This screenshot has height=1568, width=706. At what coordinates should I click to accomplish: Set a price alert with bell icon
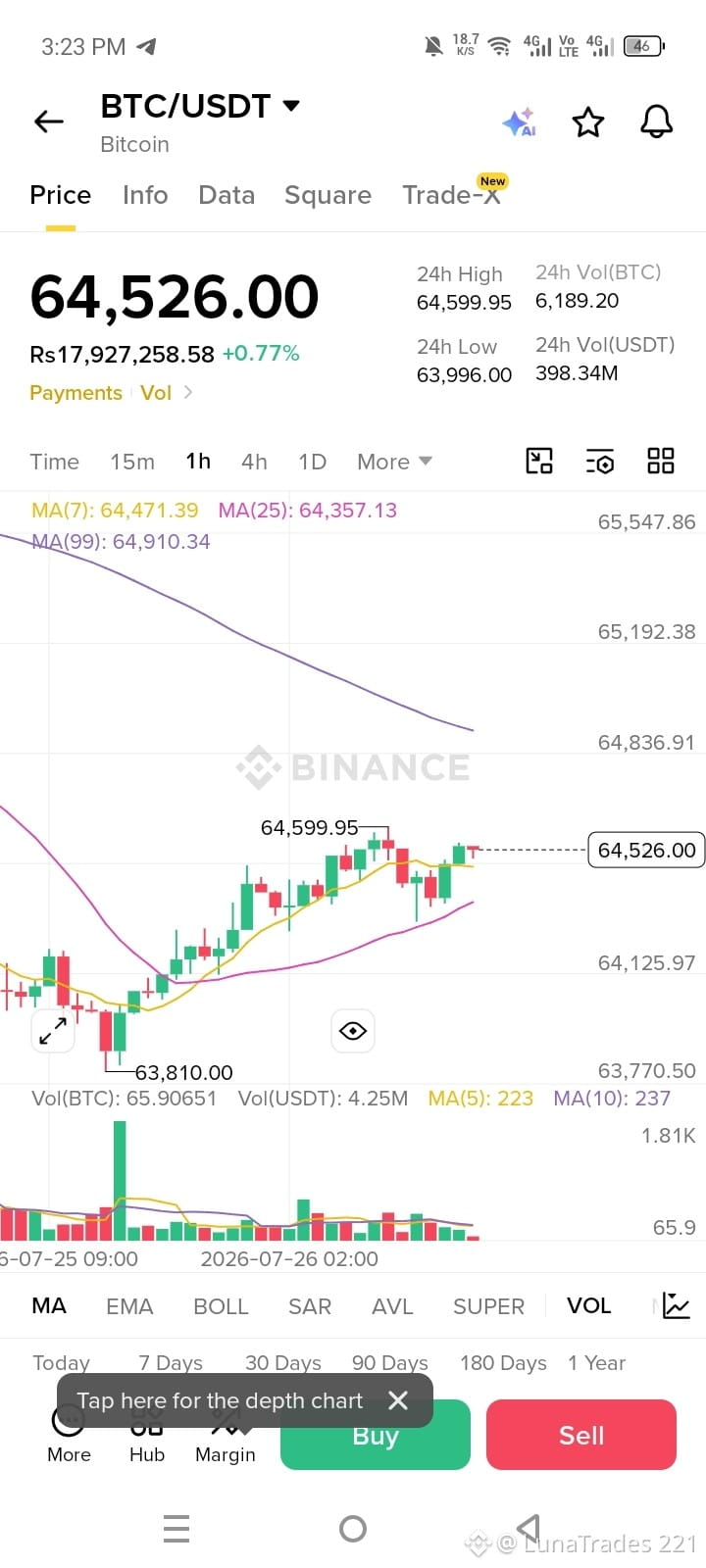pyautogui.click(x=657, y=122)
